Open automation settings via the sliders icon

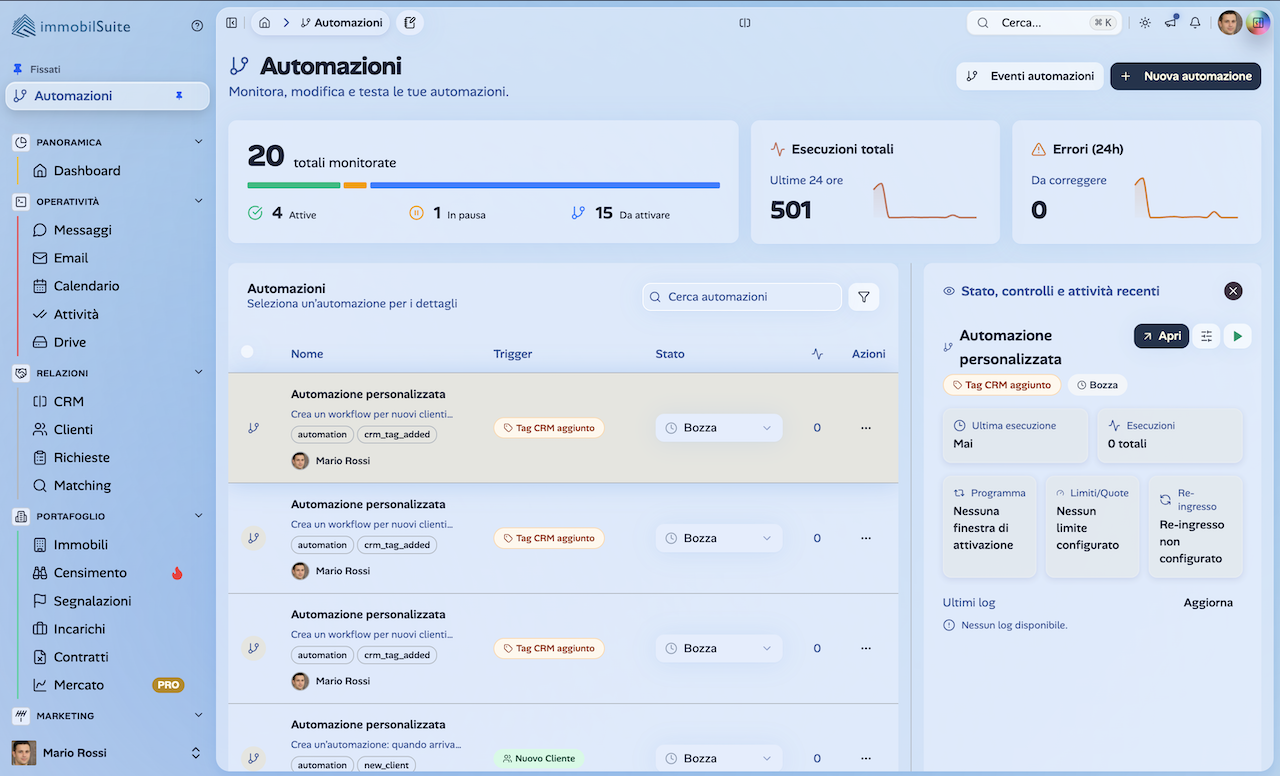coord(1205,336)
